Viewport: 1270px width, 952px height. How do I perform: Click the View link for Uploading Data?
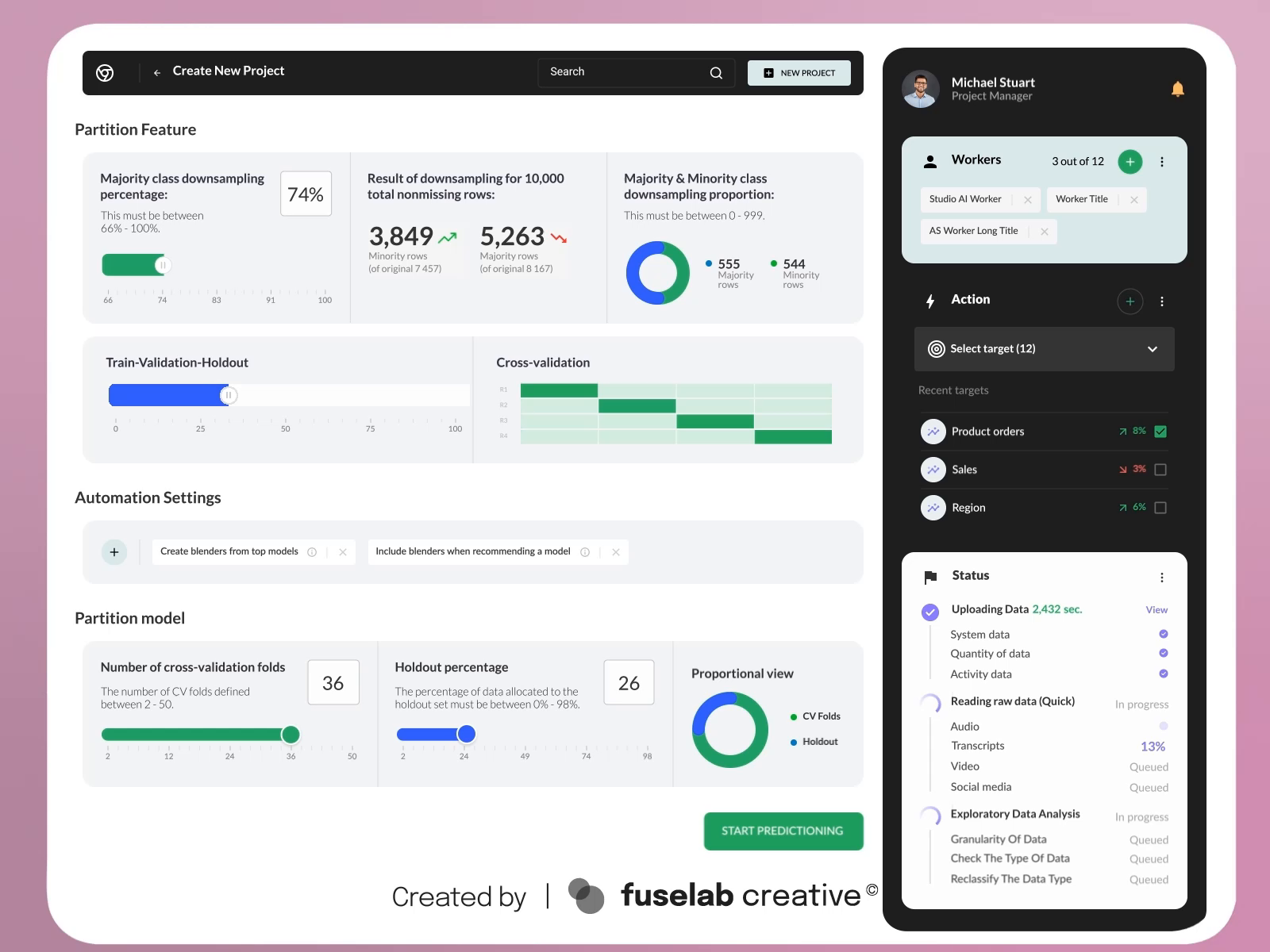1156,609
